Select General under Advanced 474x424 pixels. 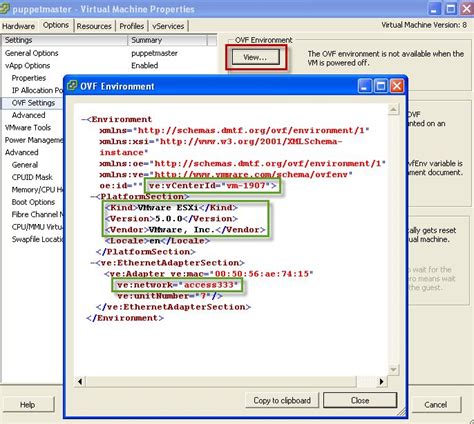(x=25, y=165)
